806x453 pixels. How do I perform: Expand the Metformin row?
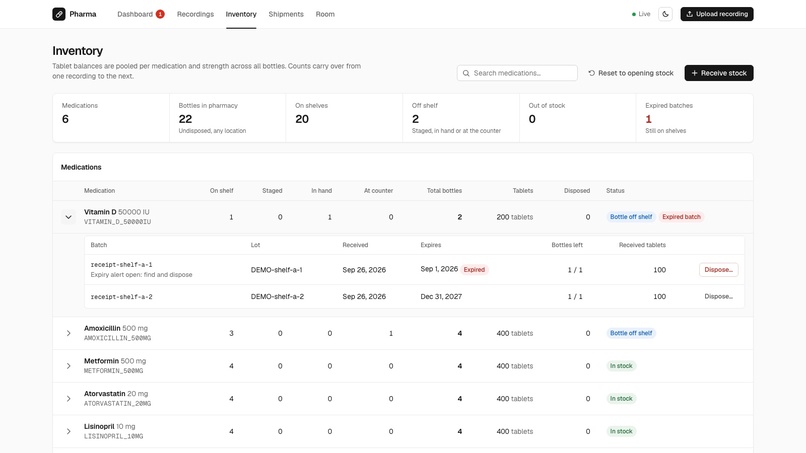(68, 366)
